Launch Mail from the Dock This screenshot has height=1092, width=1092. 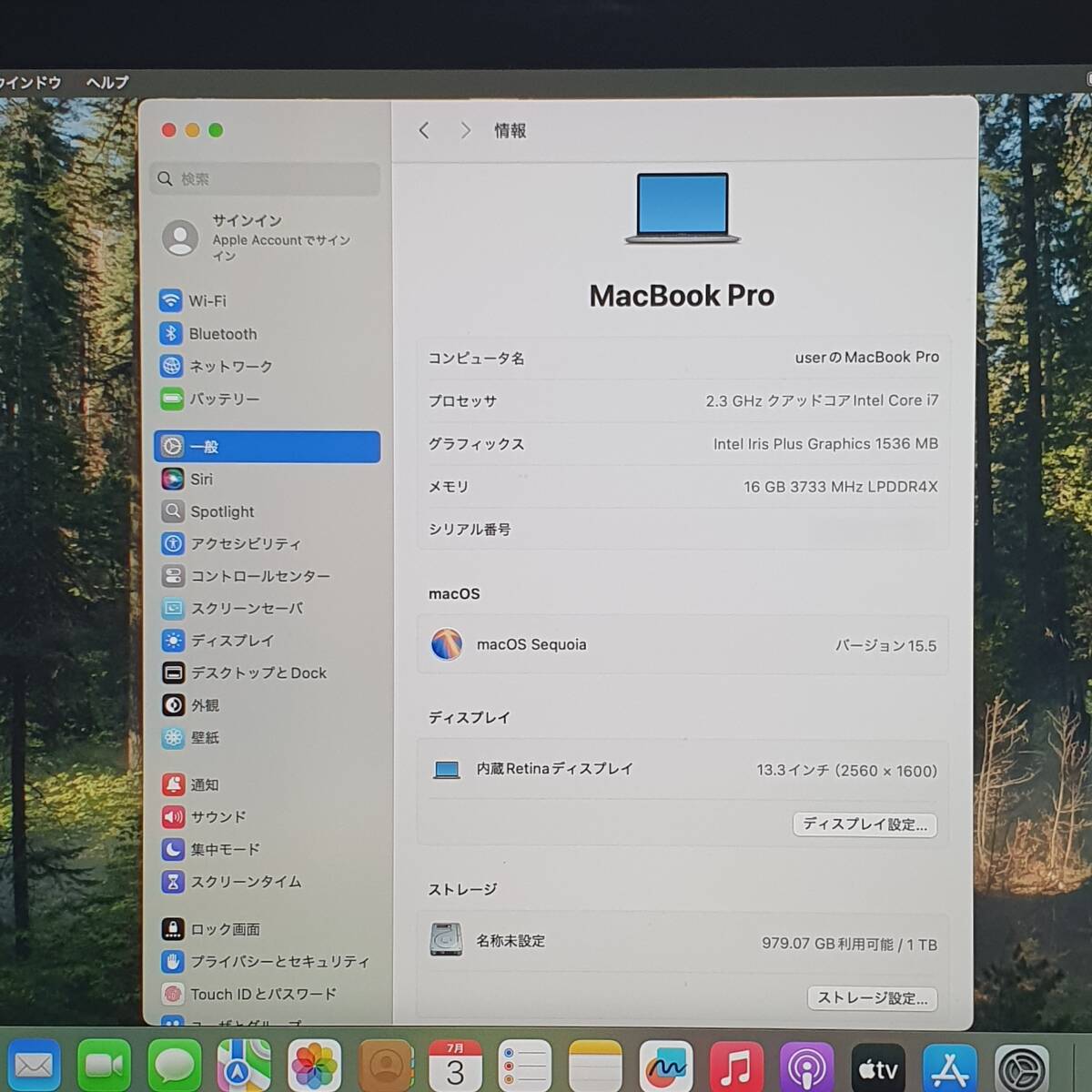point(35,1066)
